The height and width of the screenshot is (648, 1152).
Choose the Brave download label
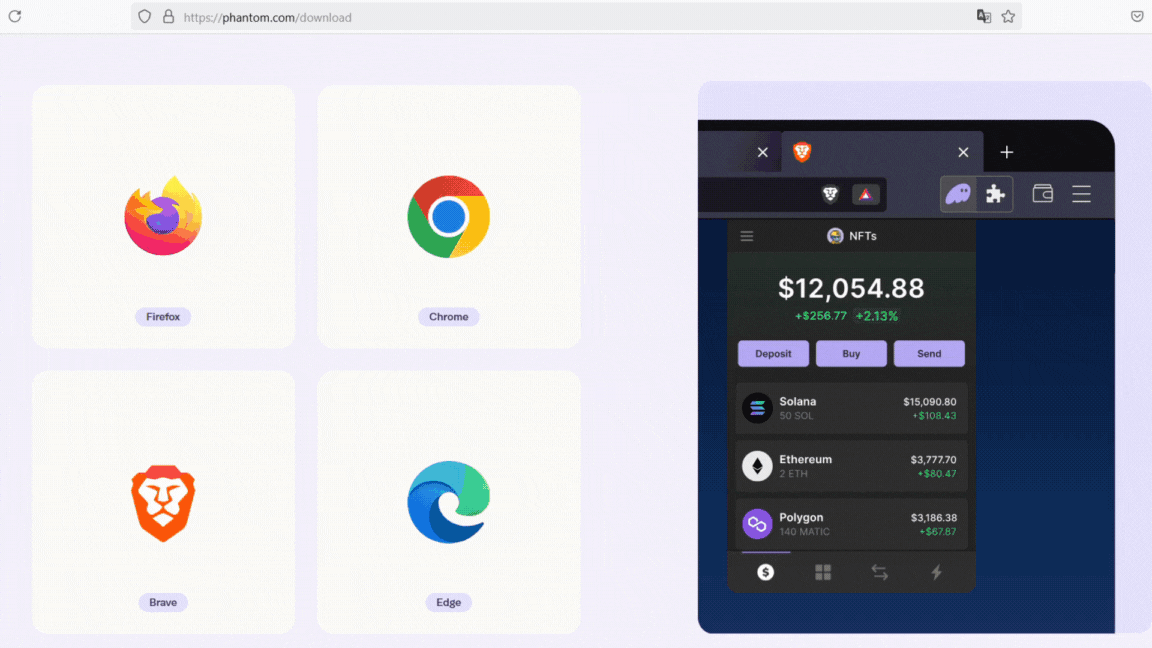(x=163, y=602)
